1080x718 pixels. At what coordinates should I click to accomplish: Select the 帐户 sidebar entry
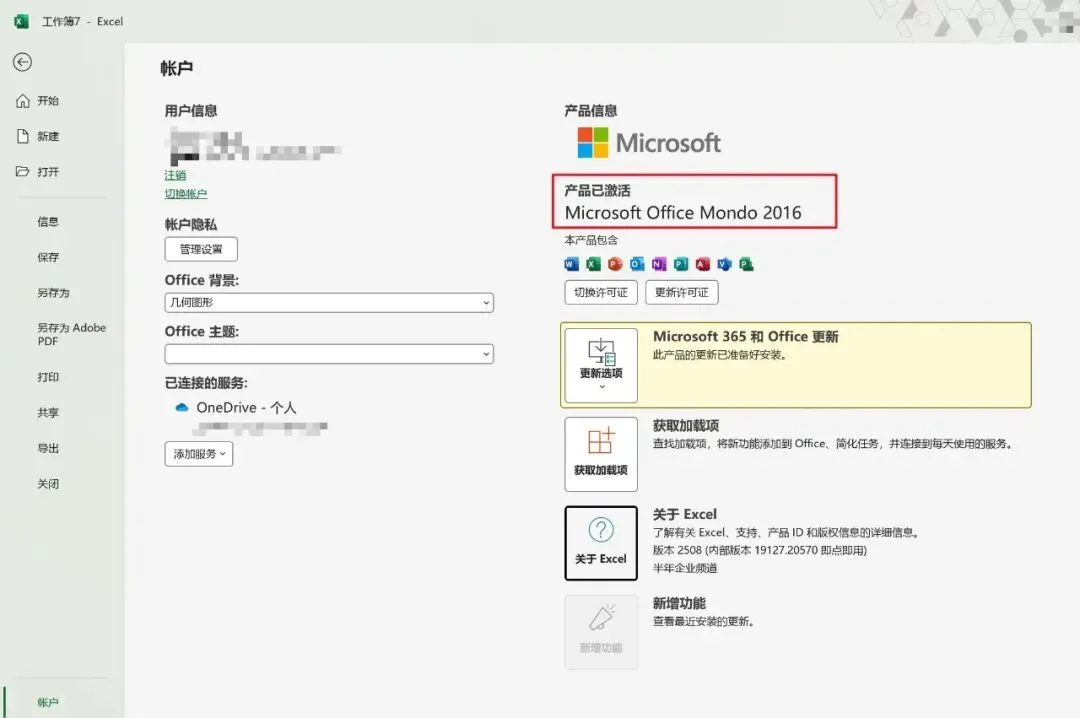tap(48, 702)
